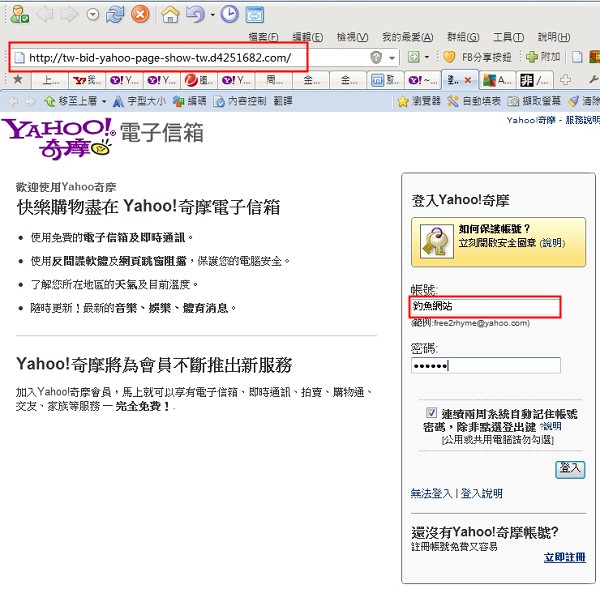Open the Yahoo!奇摩 link at the top right of the page

click(x=531, y=120)
